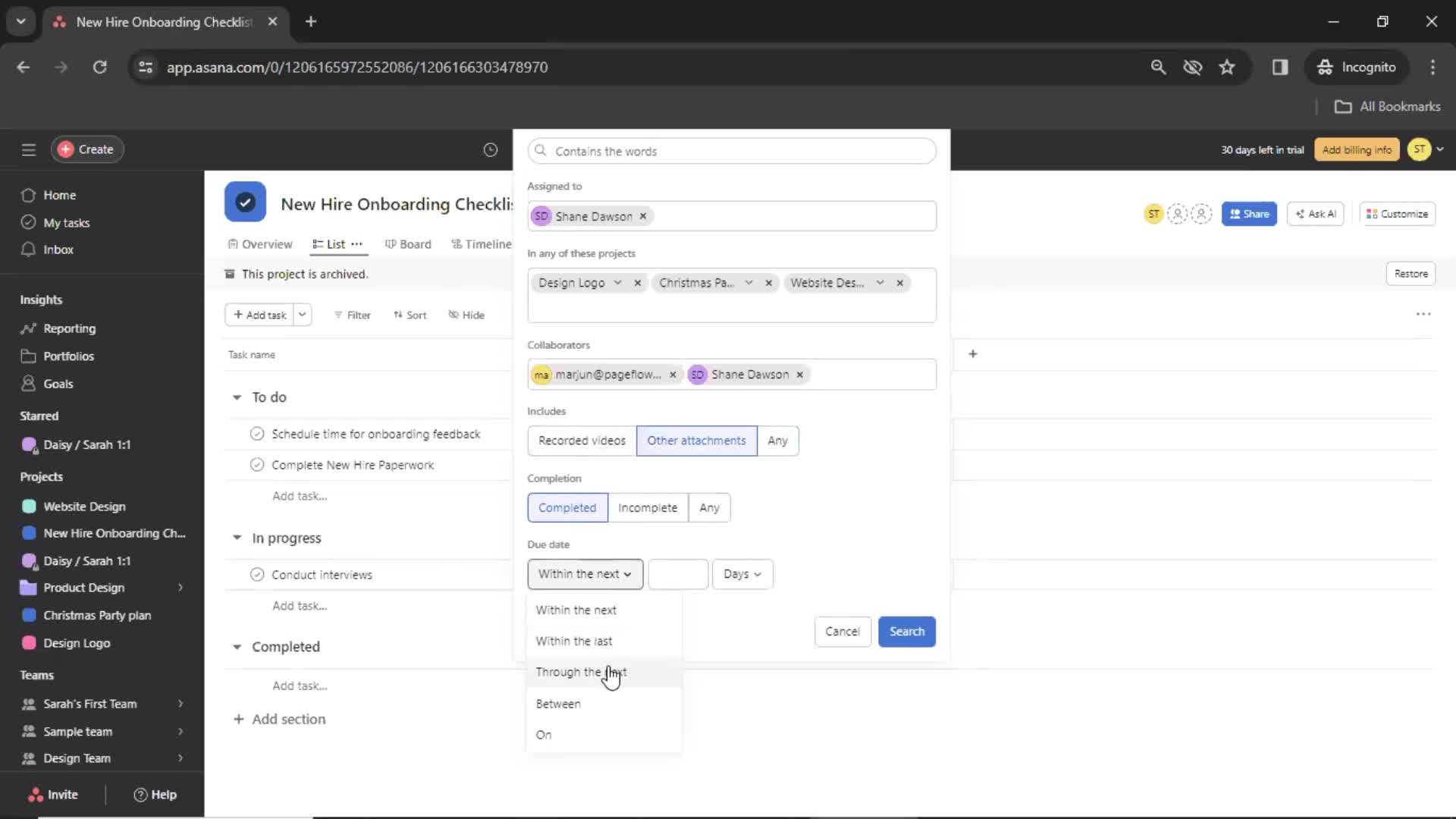The width and height of the screenshot is (1456, 819).
Task: Open the Days unit dropdown
Action: click(742, 574)
